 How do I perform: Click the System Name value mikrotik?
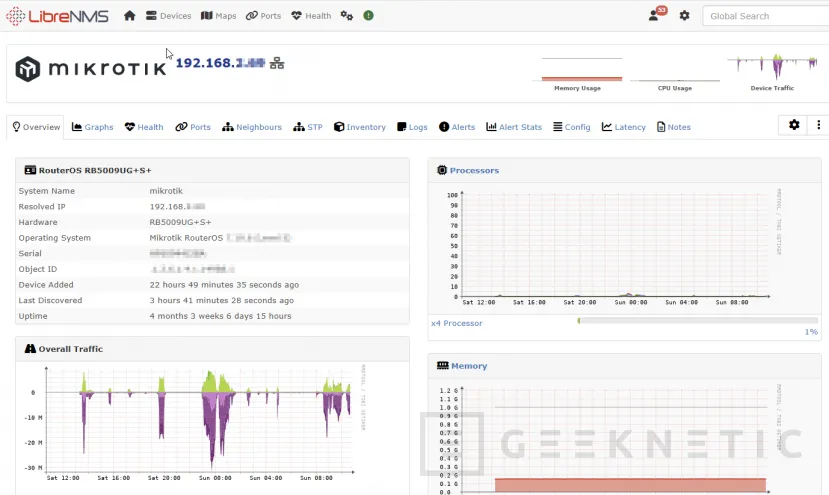(166, 191)
